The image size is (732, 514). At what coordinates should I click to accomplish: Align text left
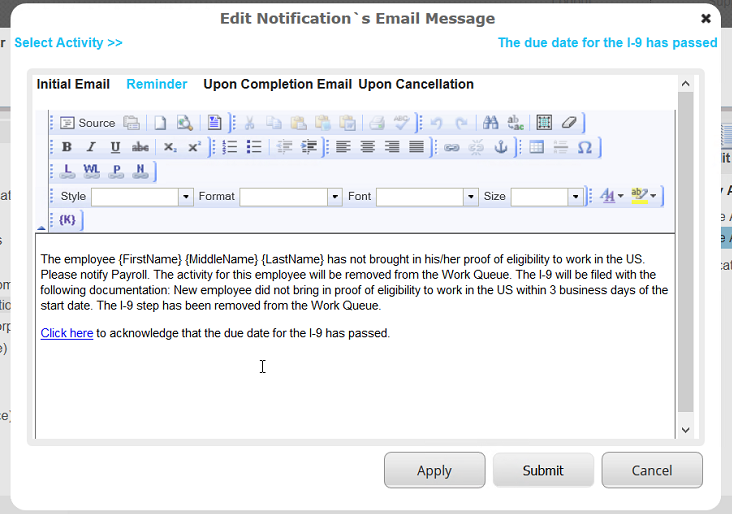343,148
